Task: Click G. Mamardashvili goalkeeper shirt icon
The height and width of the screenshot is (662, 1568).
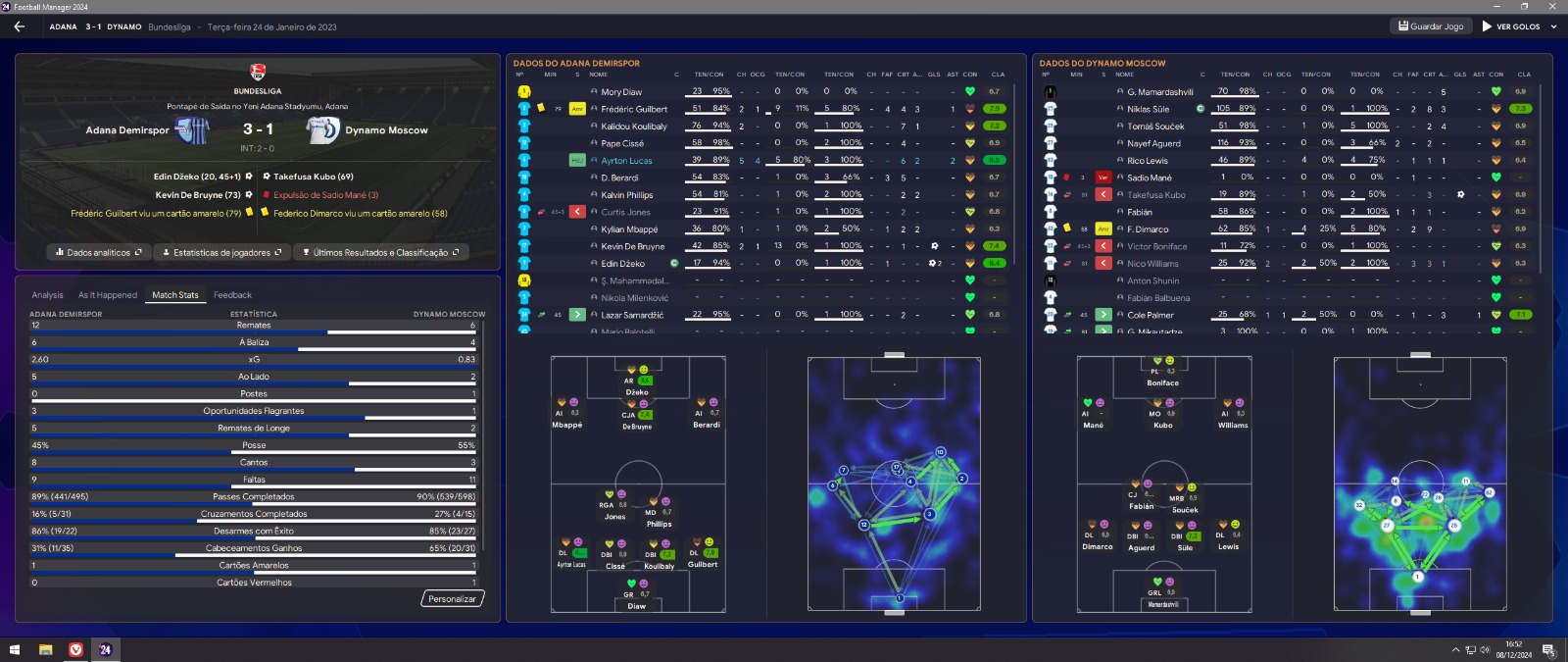Action: (1051, 91)
